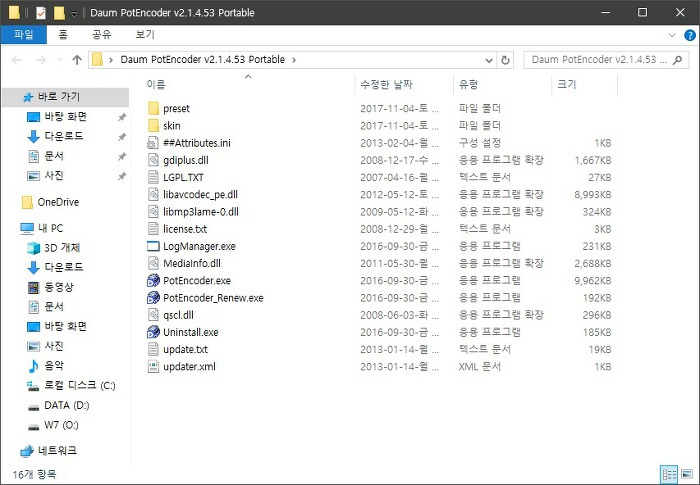Open the 공유 ribbon tab

pyautogui.click(x=101, y=35)
